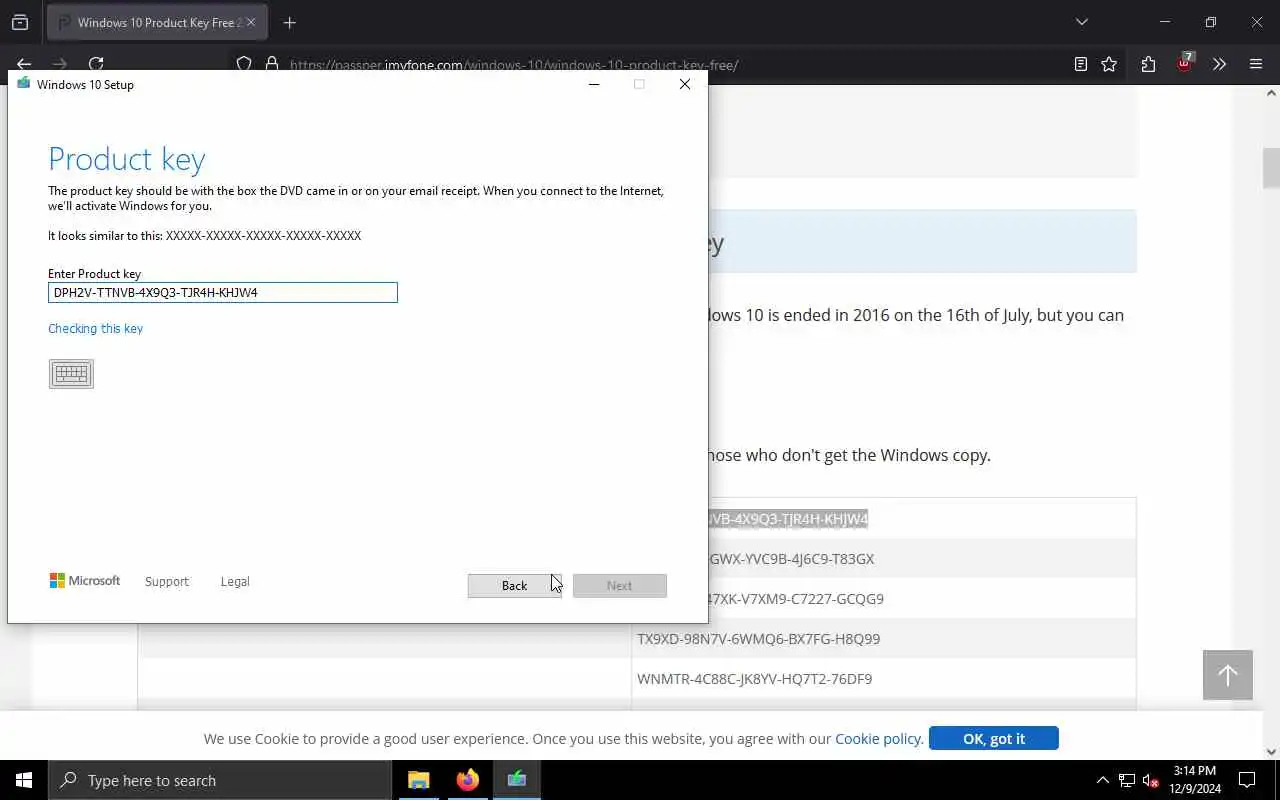Open a new Firefox tab
Viewport: 1280px width, 800px height.
coord(289,22)
